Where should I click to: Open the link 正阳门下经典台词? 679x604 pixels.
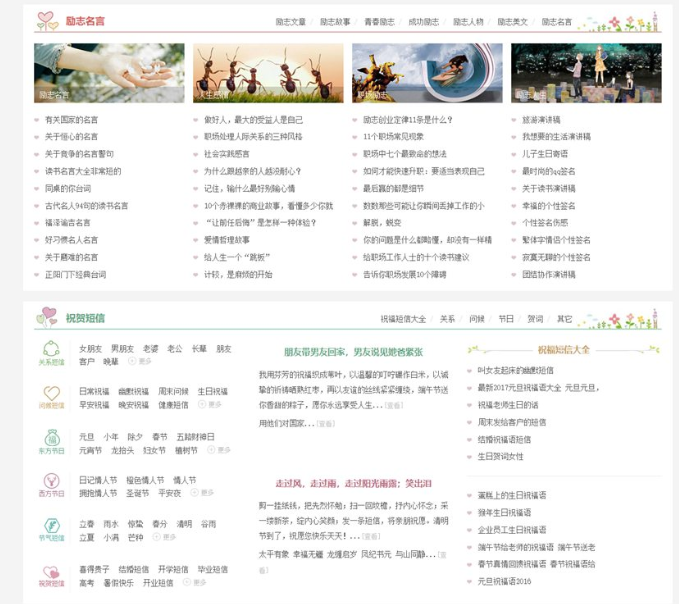pyautogui.click(x=75, y=275)
